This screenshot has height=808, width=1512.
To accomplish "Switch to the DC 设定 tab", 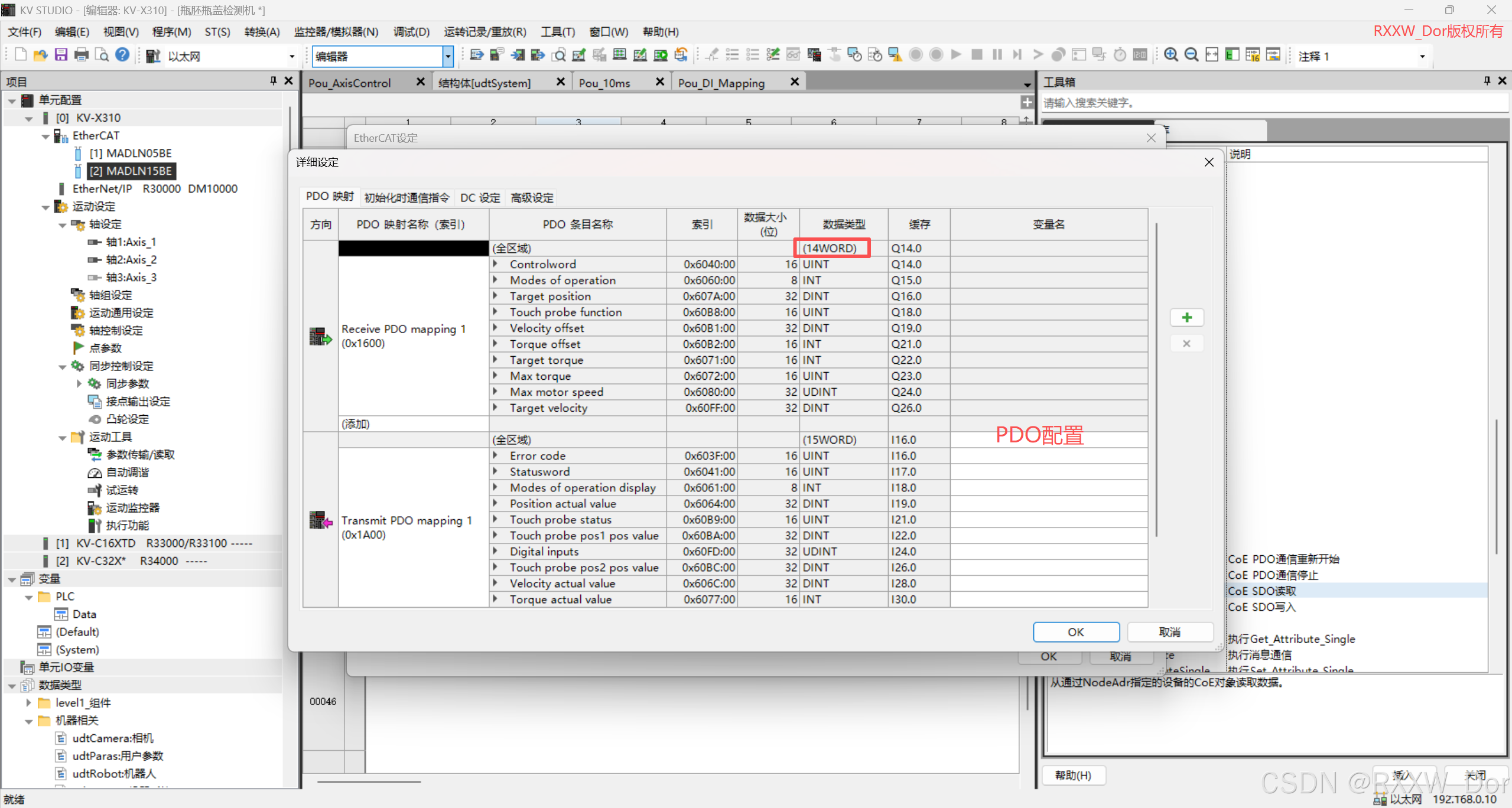I will tap(480, 198).
